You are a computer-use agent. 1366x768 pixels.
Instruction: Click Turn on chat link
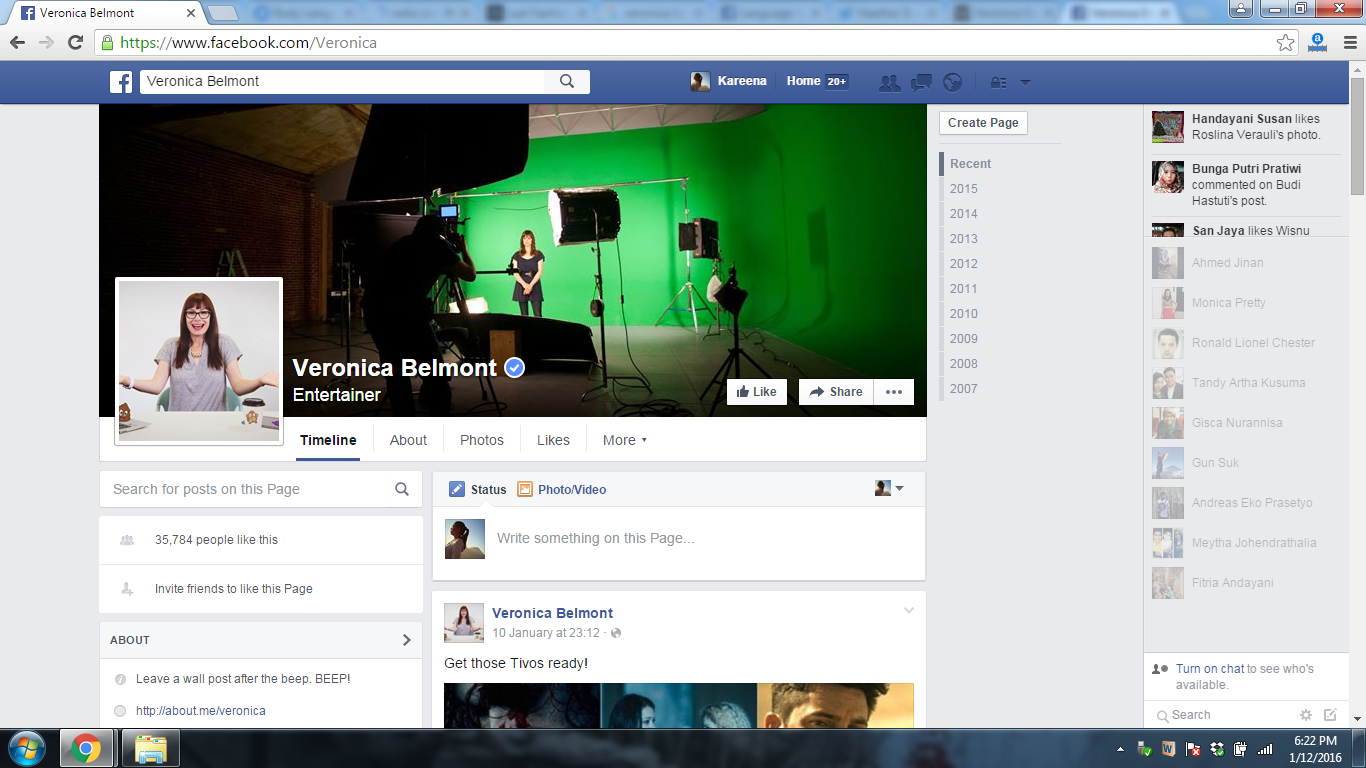(1210, 669)
